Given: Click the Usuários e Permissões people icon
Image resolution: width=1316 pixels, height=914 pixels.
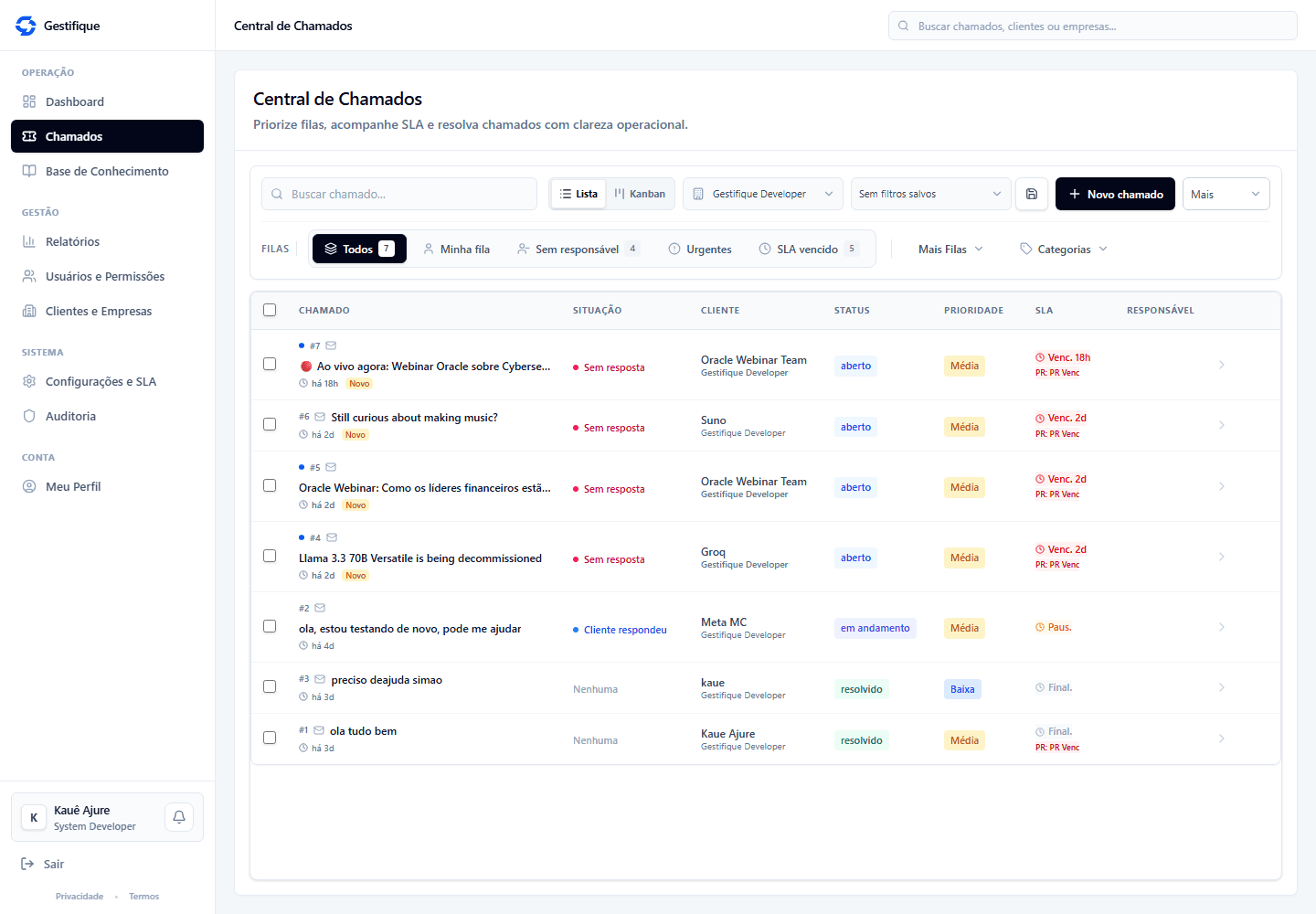Looking at the screenshot, I should point(29,276).
